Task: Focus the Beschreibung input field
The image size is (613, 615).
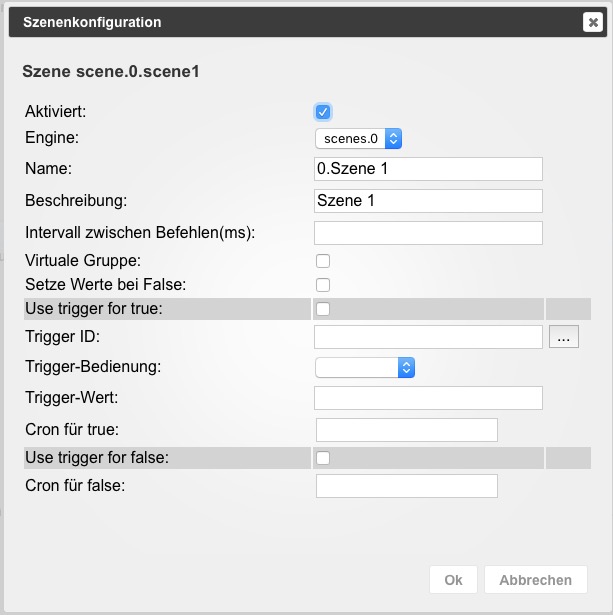Action: [428, 201]
